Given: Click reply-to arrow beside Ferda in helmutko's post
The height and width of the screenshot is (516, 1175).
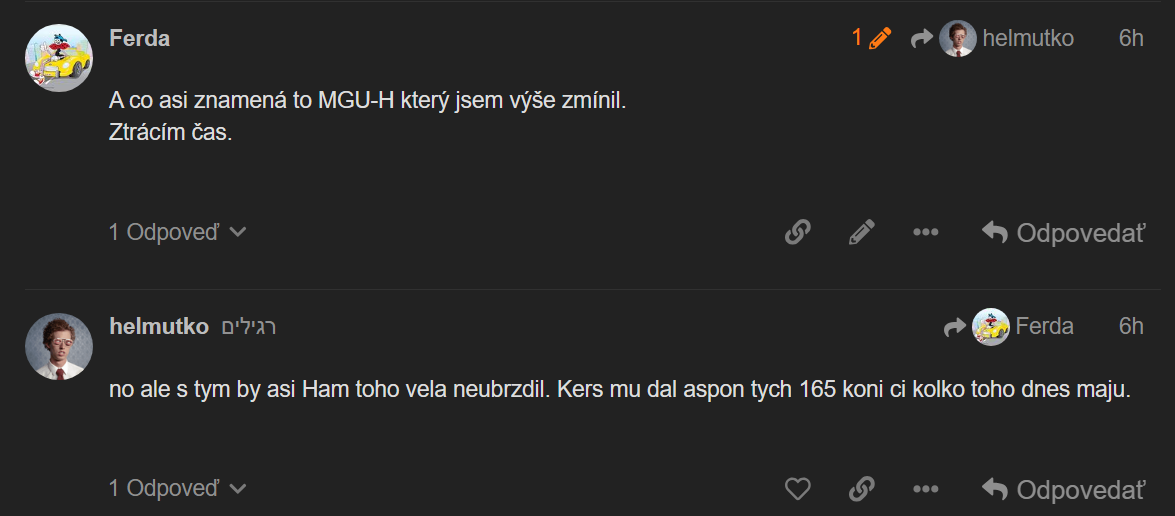Looking at the screenshot, I should click(954, 327).
